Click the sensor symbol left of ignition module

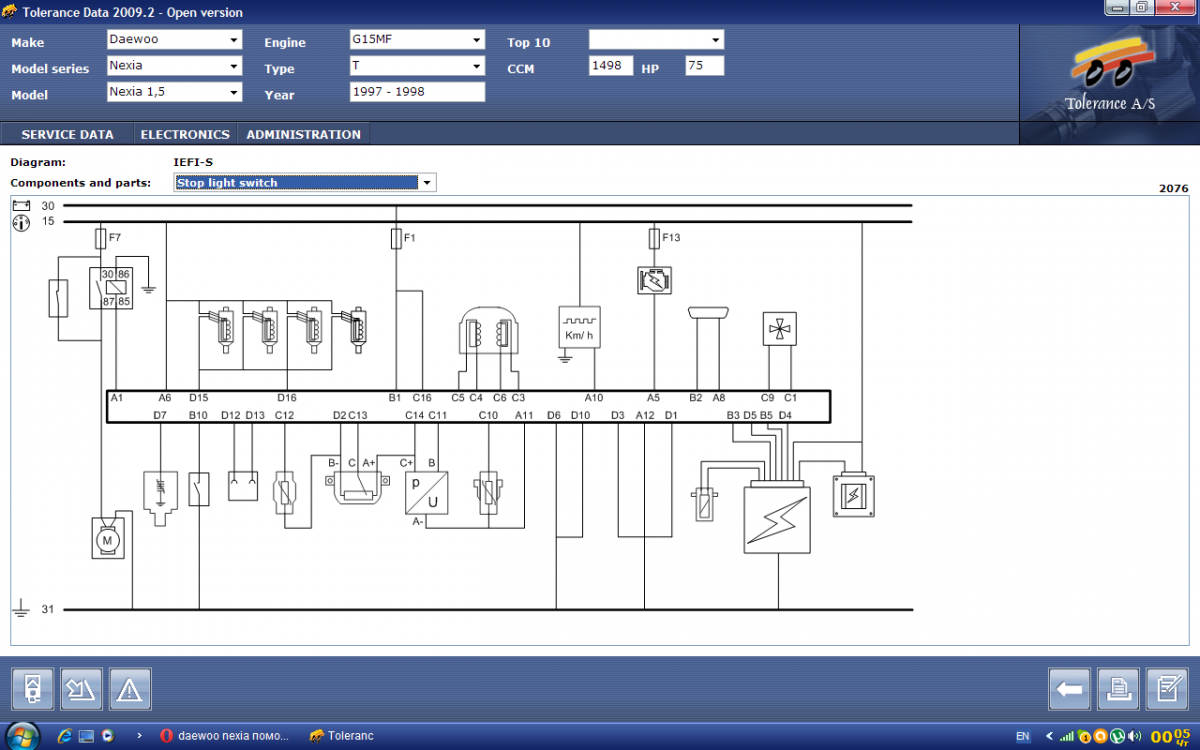point(703,503)
